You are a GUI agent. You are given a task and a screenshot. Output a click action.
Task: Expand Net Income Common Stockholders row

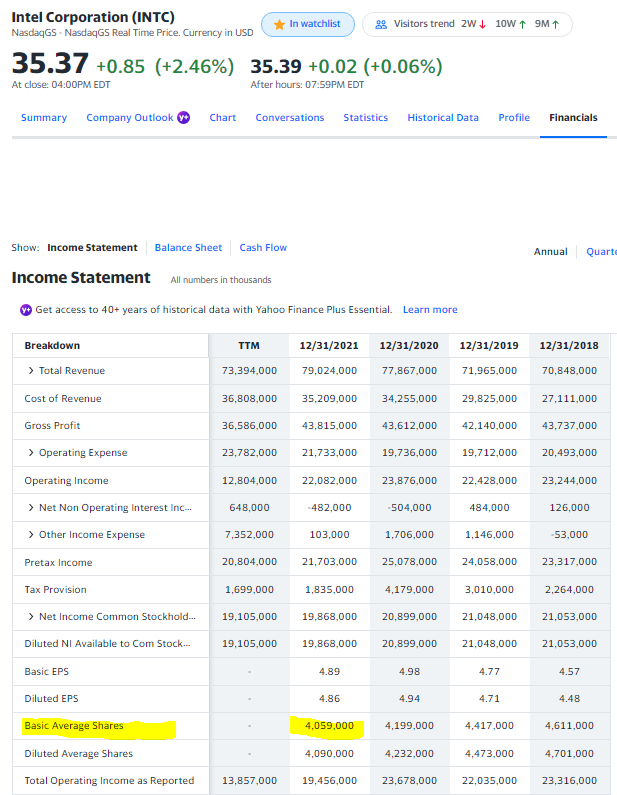[x=31, y=617]
